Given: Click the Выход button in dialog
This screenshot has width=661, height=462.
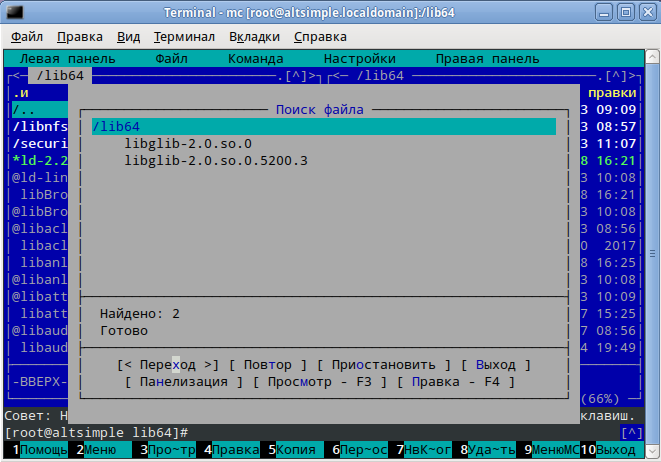Looking at the screenshot, I should click(496, 365).
